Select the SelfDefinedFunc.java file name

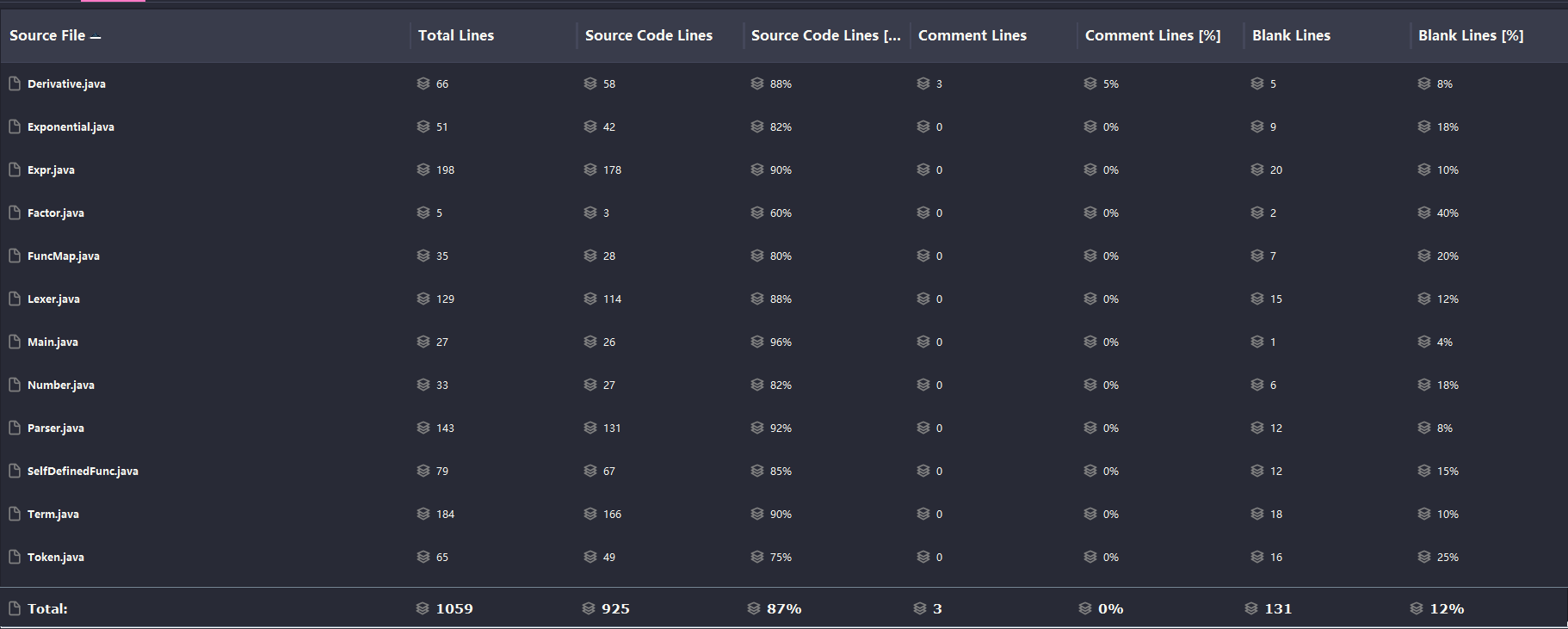tap(83, 471)
